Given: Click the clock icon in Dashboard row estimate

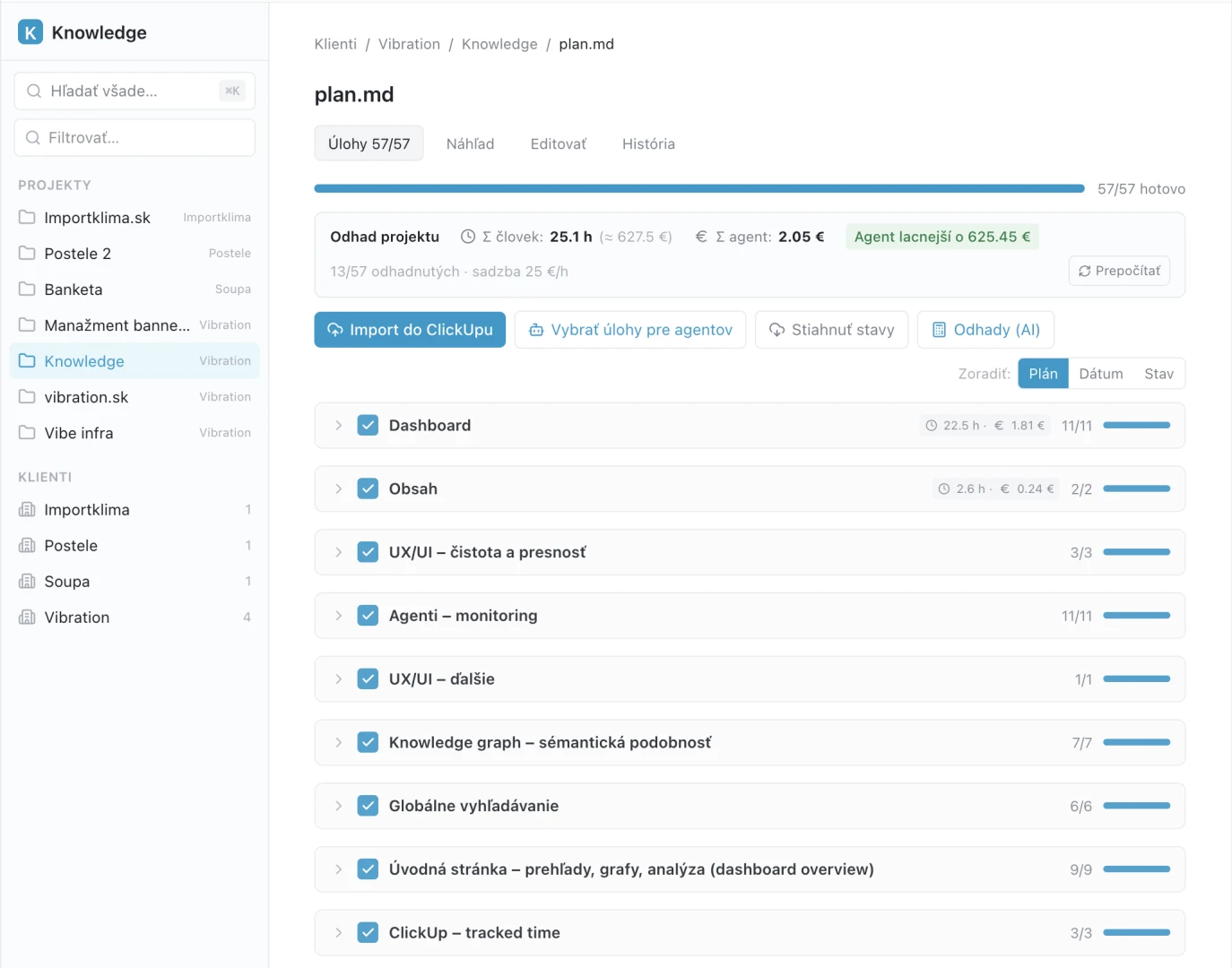Looking at the screenshot, I should point(932,426).
